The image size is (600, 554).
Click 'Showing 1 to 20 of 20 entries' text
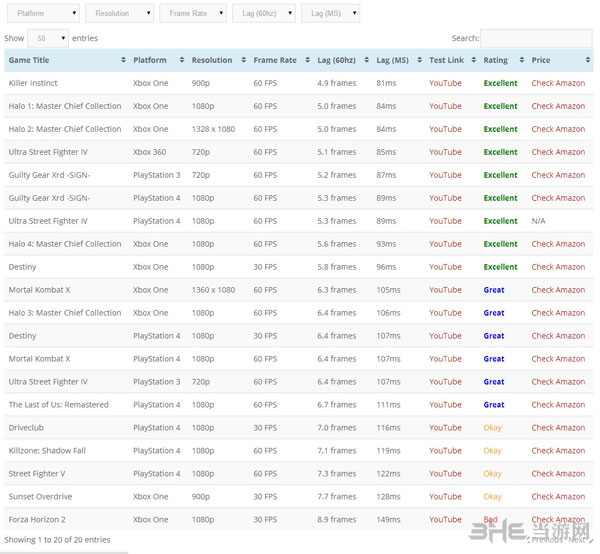tap(57, 539)
